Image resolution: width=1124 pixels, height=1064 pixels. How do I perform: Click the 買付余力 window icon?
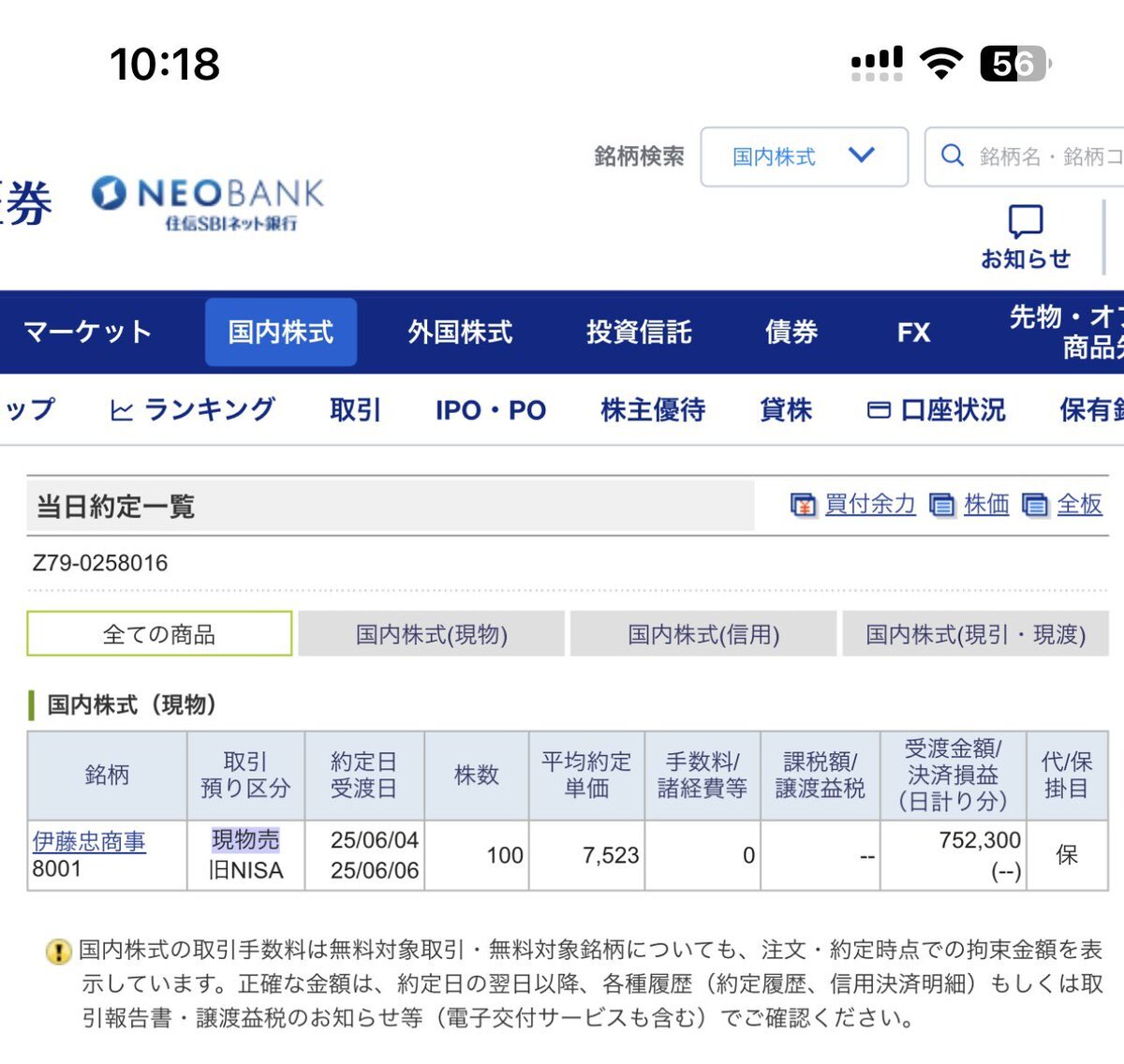803,505
